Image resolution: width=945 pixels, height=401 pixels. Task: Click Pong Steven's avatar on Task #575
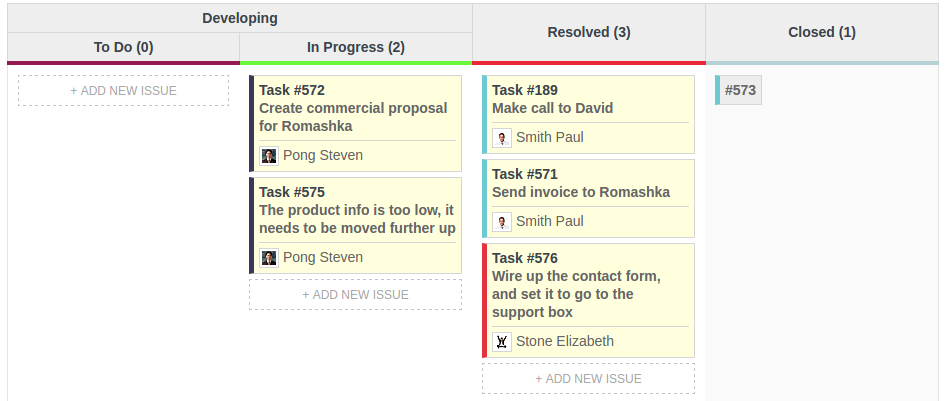[x=269, y=257]
